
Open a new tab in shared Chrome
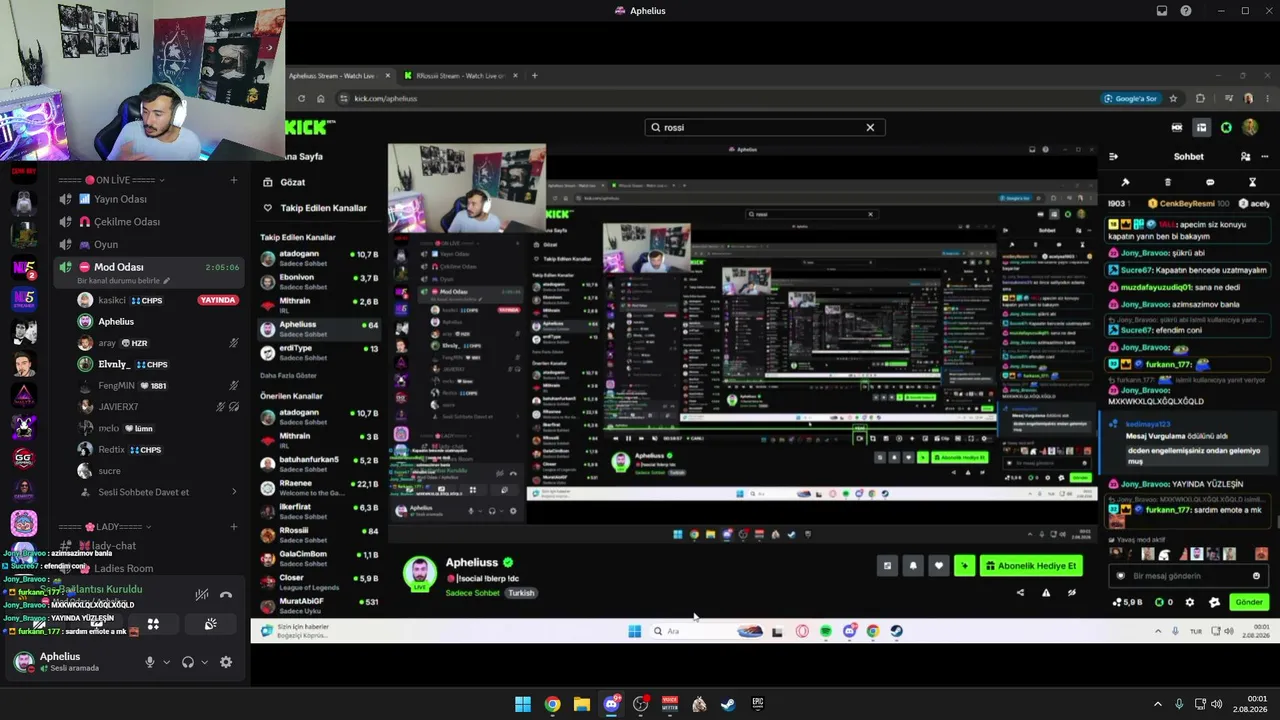pos(534,76)
